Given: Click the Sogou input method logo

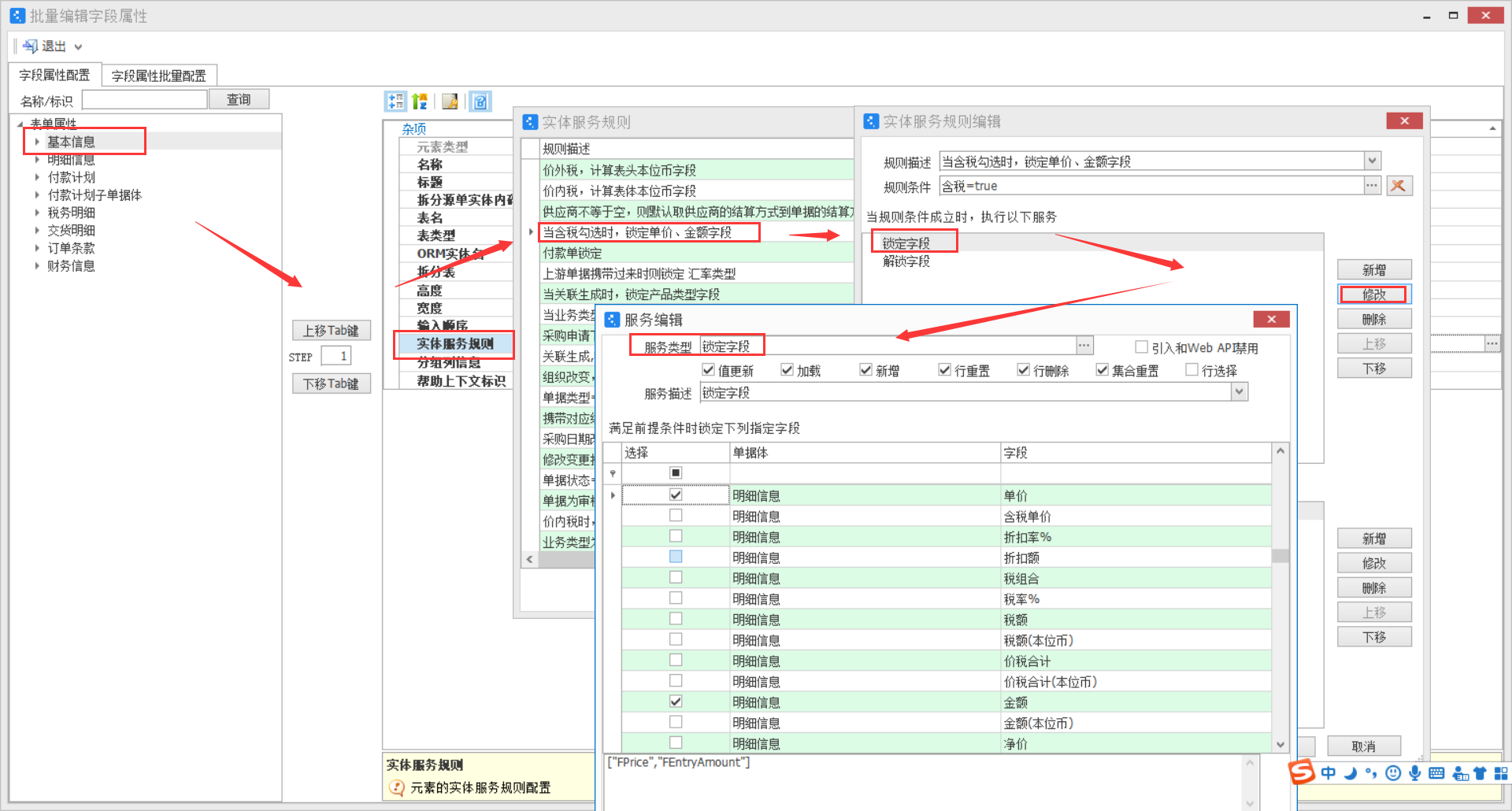Looking at the screenshot, I should tap(1302, 772).
